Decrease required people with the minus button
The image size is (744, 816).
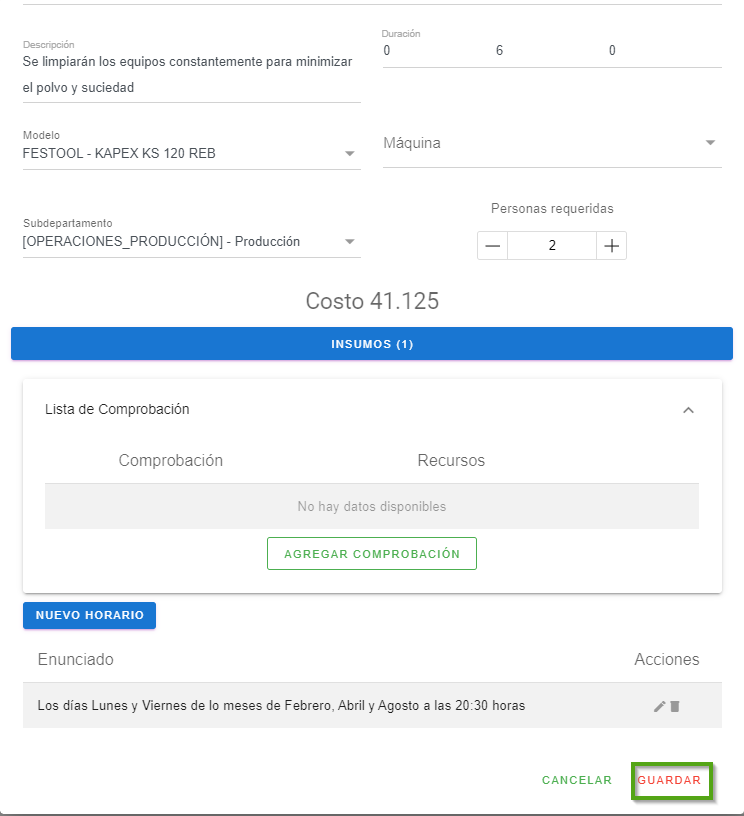tap(492, 246)
